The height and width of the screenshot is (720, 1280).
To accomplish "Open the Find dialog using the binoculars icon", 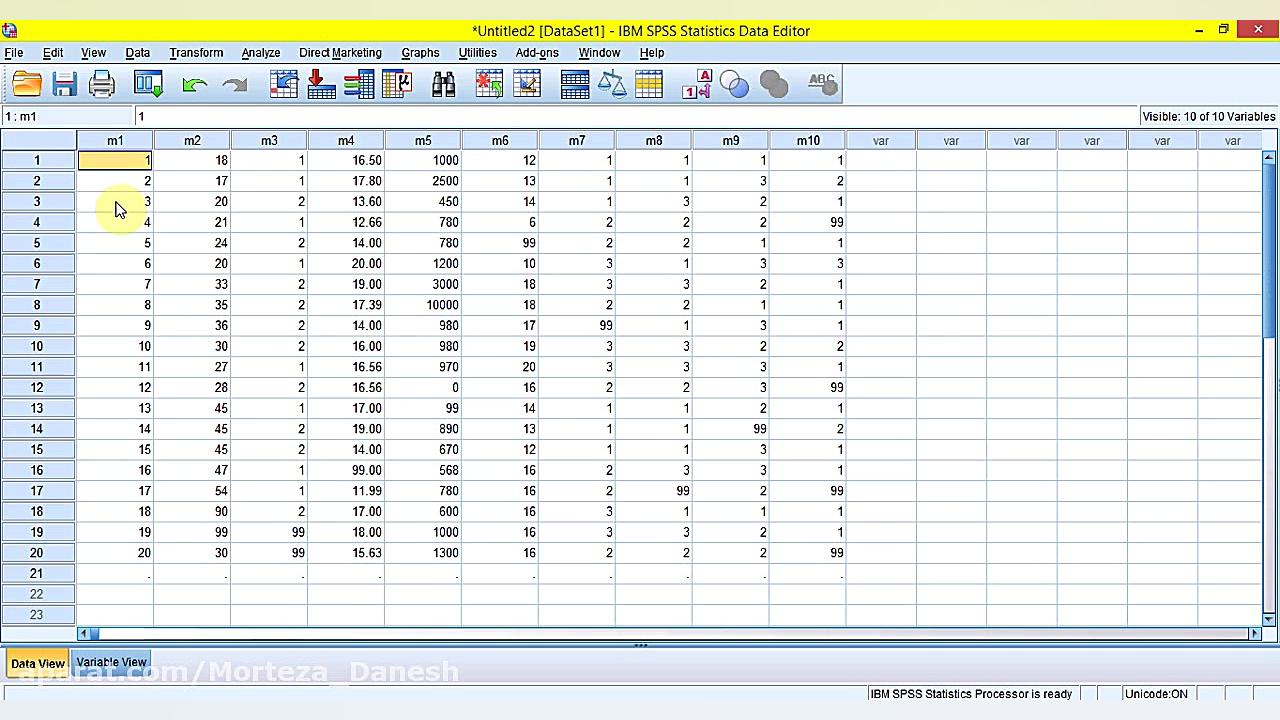I will click(443, 84).
